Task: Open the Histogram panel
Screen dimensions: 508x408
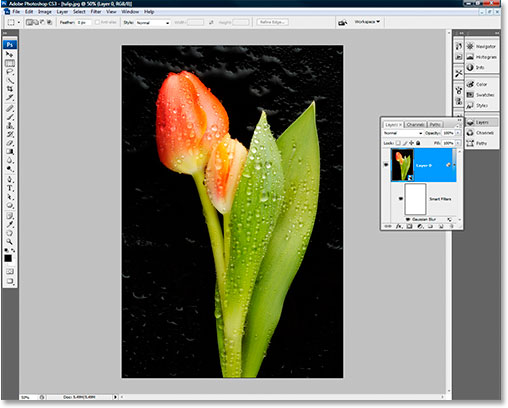Action: [482, 57]
